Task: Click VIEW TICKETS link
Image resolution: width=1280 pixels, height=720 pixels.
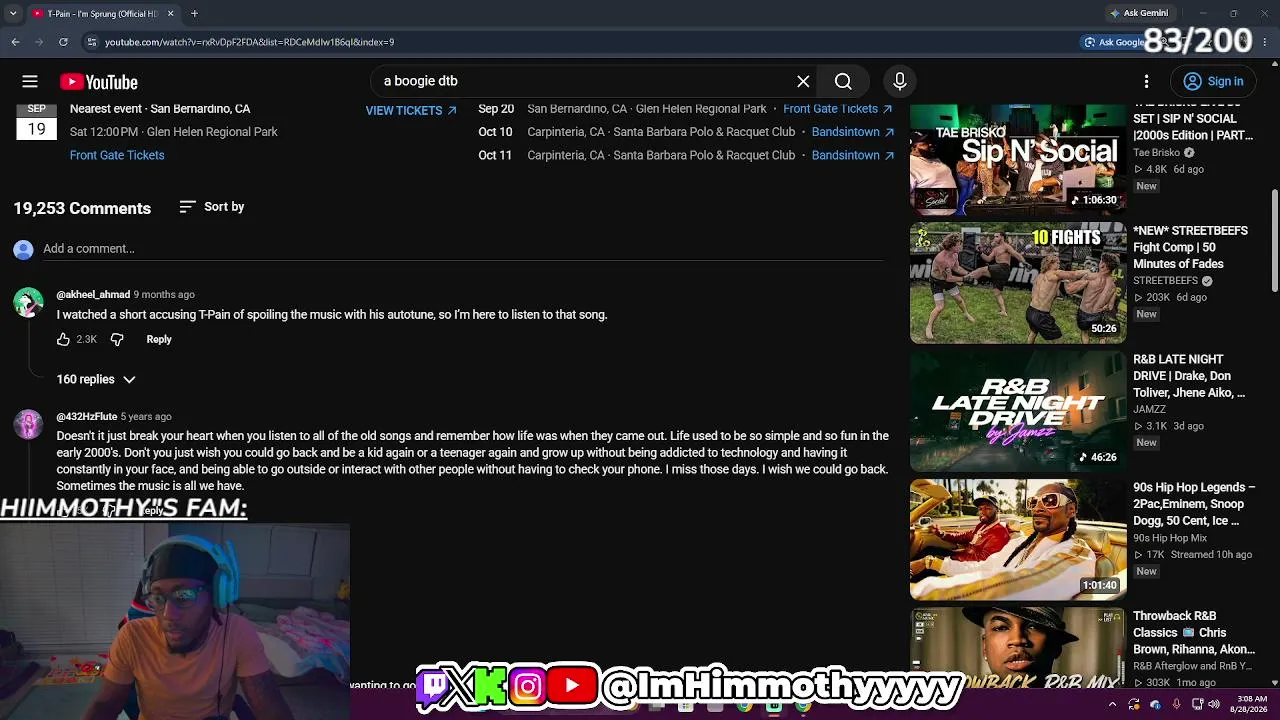Action: point(411,110)
